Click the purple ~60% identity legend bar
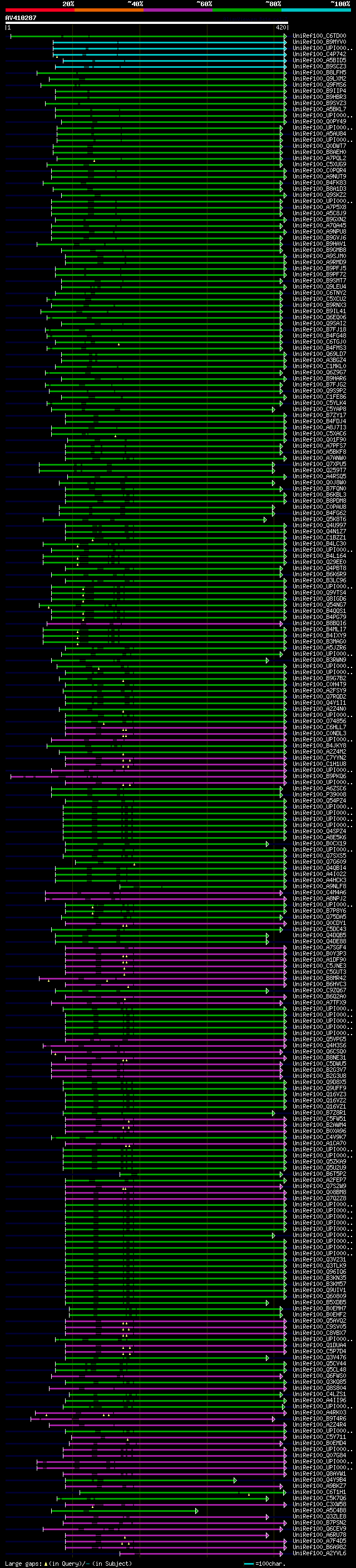This screenshot has height=1568, width=356. (x=177, y=10)
